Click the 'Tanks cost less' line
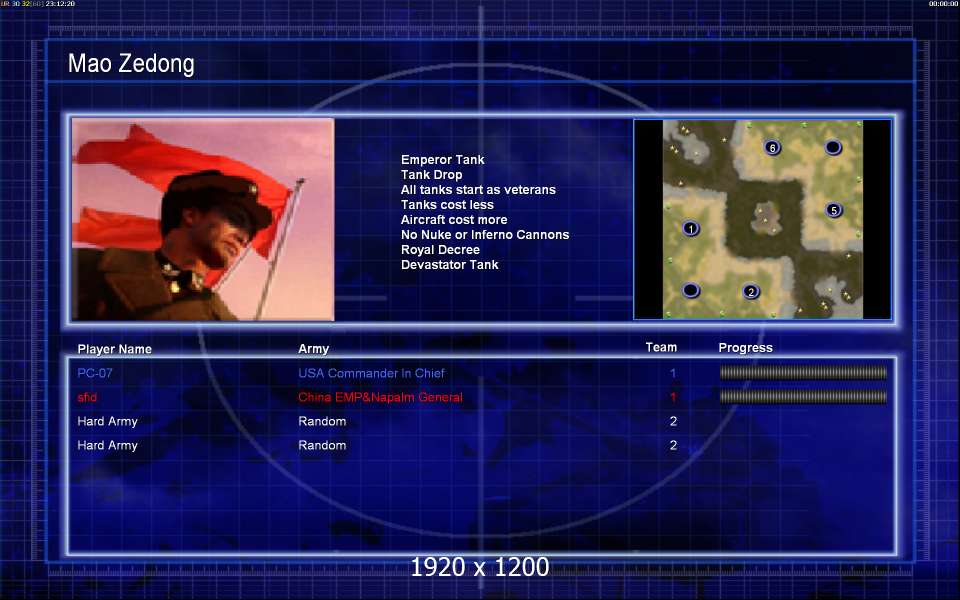The width and height of the screenshot is (960, 600). tap(447, 204)
